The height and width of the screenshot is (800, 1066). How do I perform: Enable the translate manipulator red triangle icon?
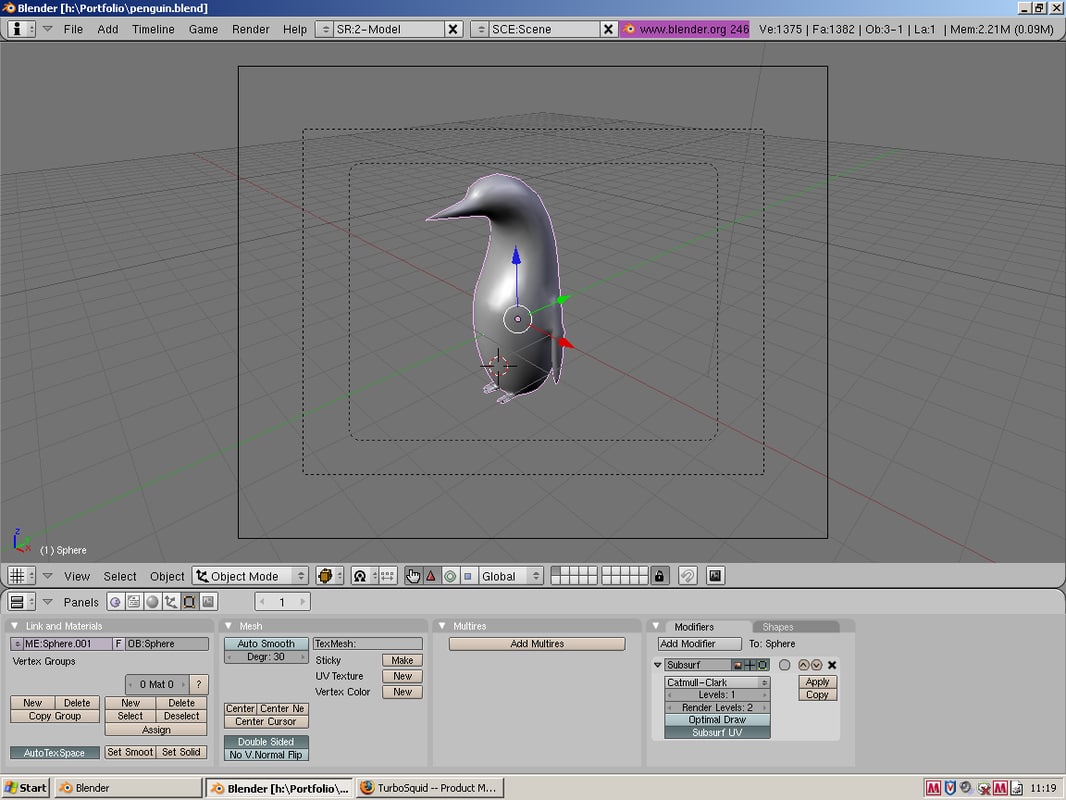click(x=431, y=576)
